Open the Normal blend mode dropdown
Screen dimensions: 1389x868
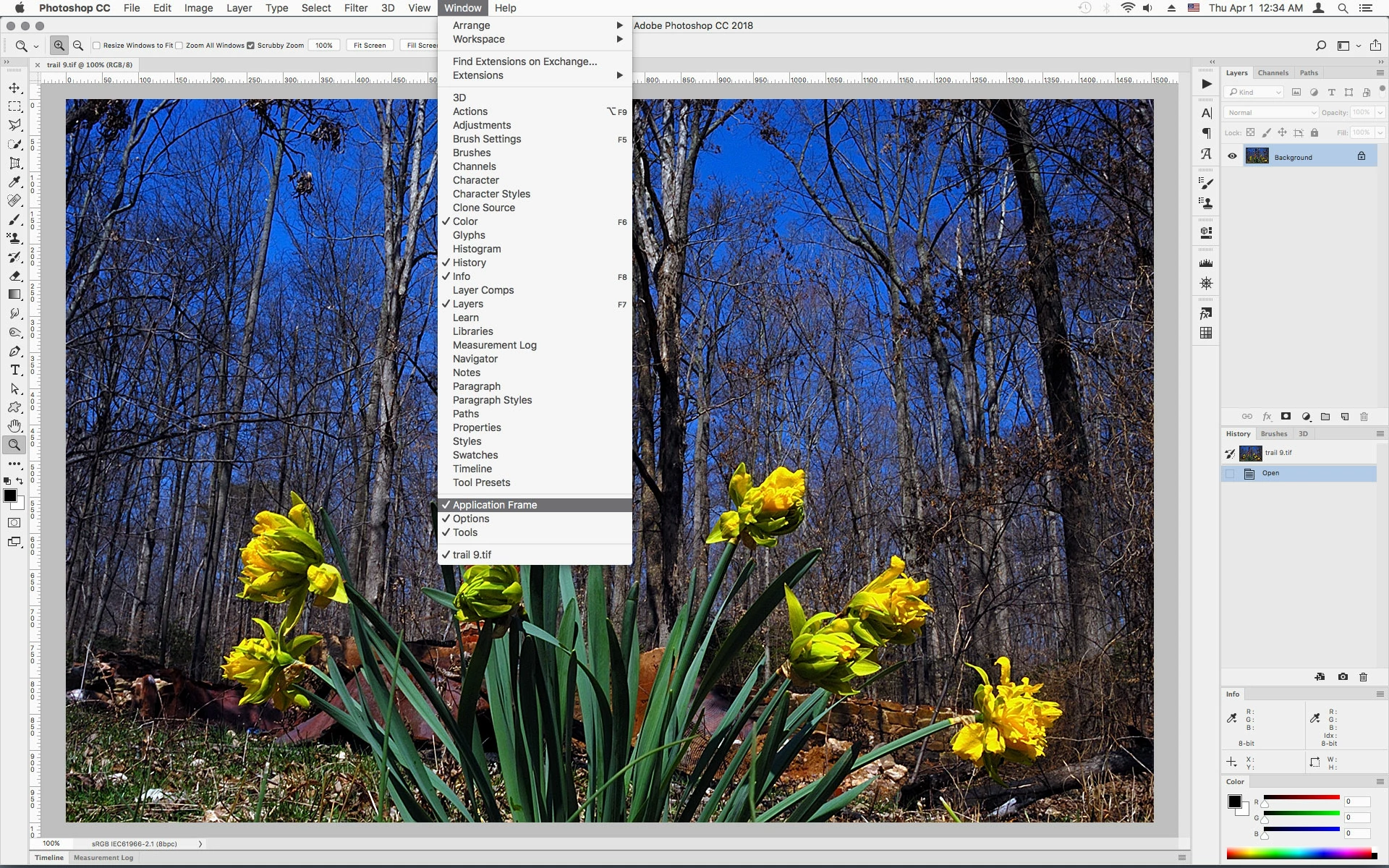pyautogui.click(x=1271, y=113)
